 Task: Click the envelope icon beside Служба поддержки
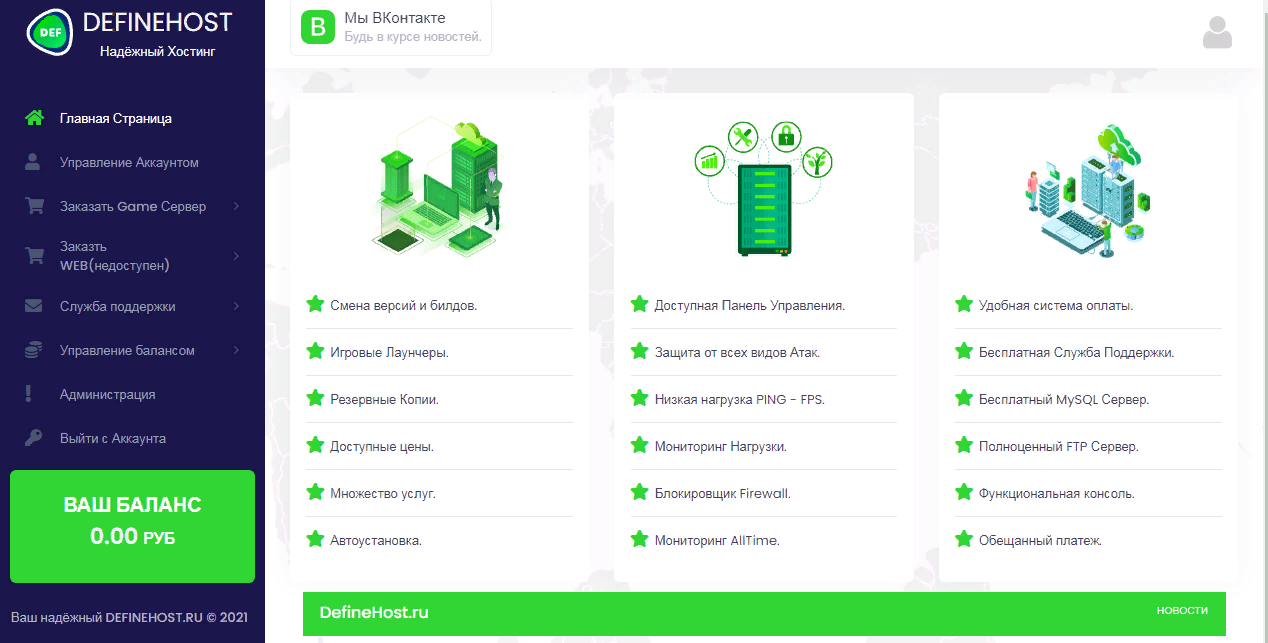point(34,306)
